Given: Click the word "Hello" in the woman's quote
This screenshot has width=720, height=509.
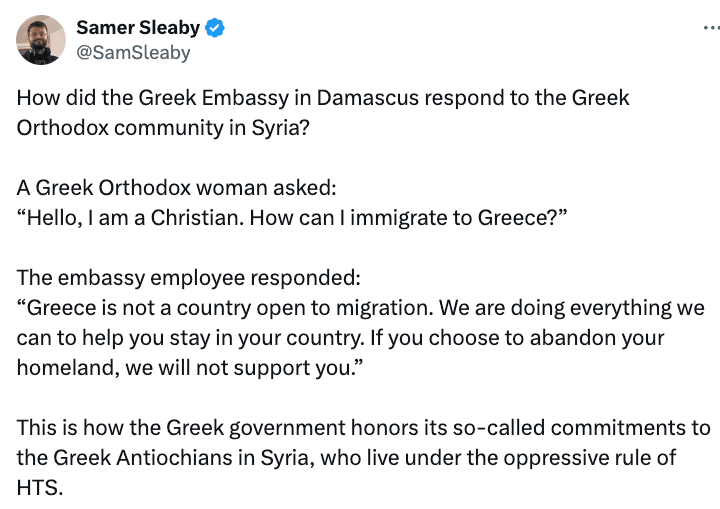Looking at the screenshot, I should [51, 217].
